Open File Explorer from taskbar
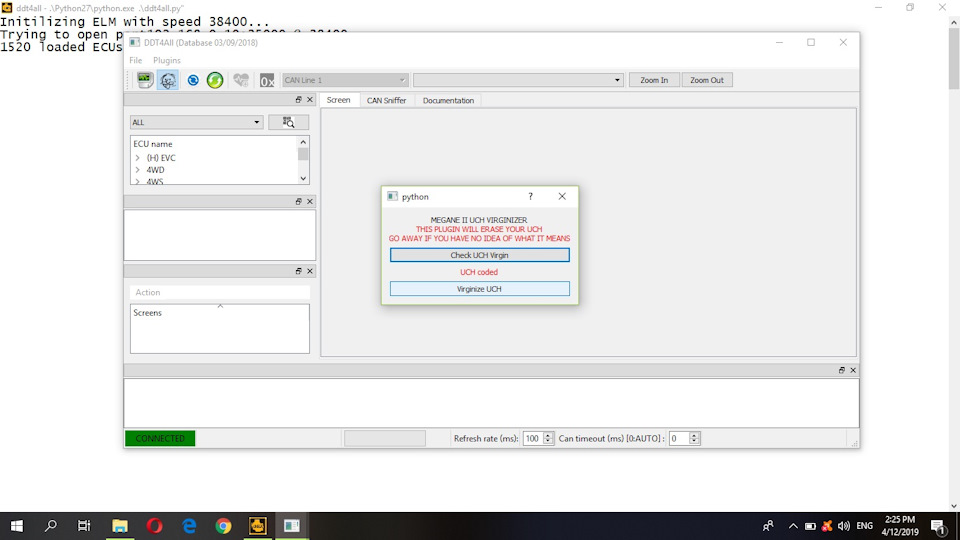The width and height of the screenshot is (960, 540). (119, 526)
